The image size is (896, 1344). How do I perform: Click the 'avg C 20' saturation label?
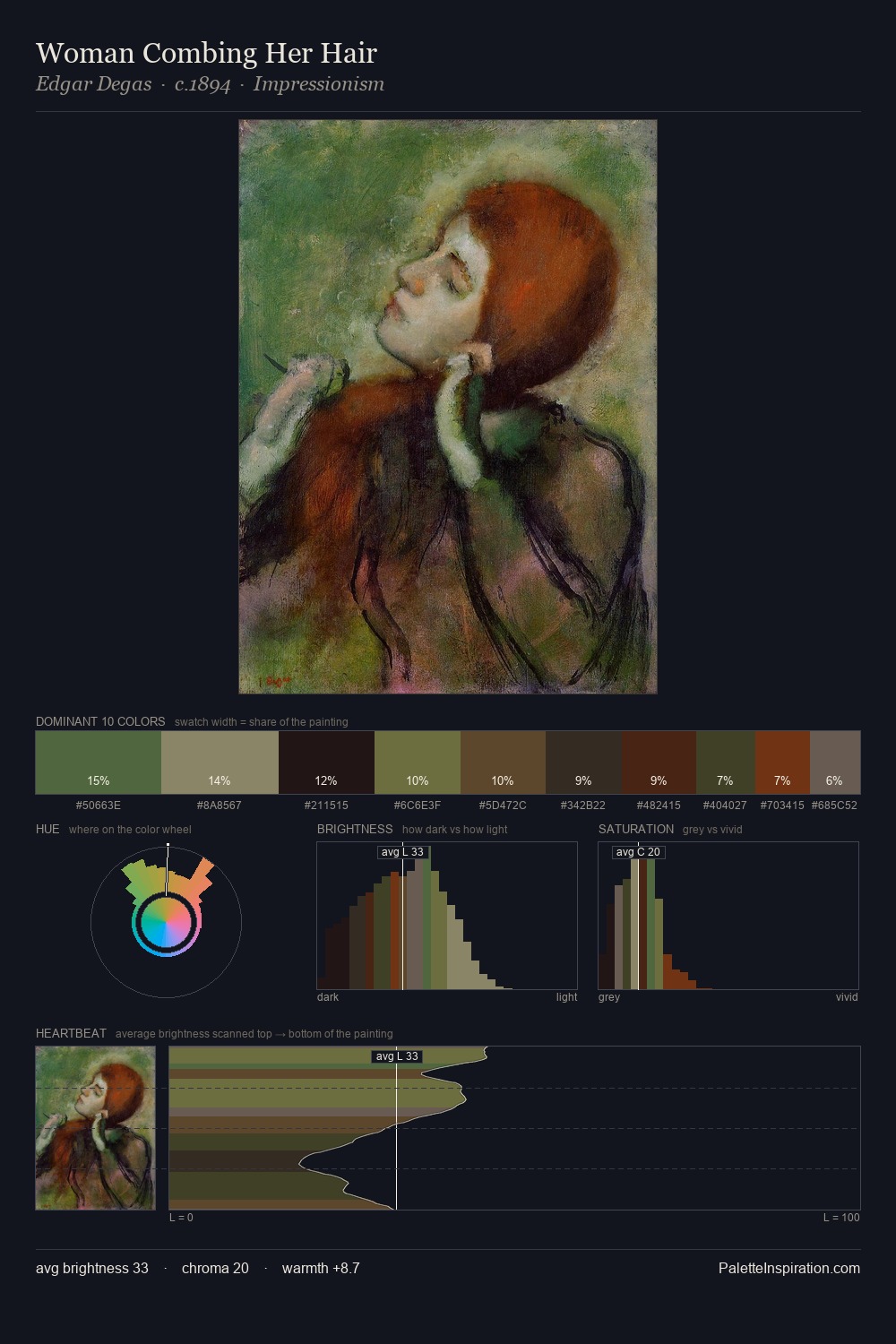(638, 852)
